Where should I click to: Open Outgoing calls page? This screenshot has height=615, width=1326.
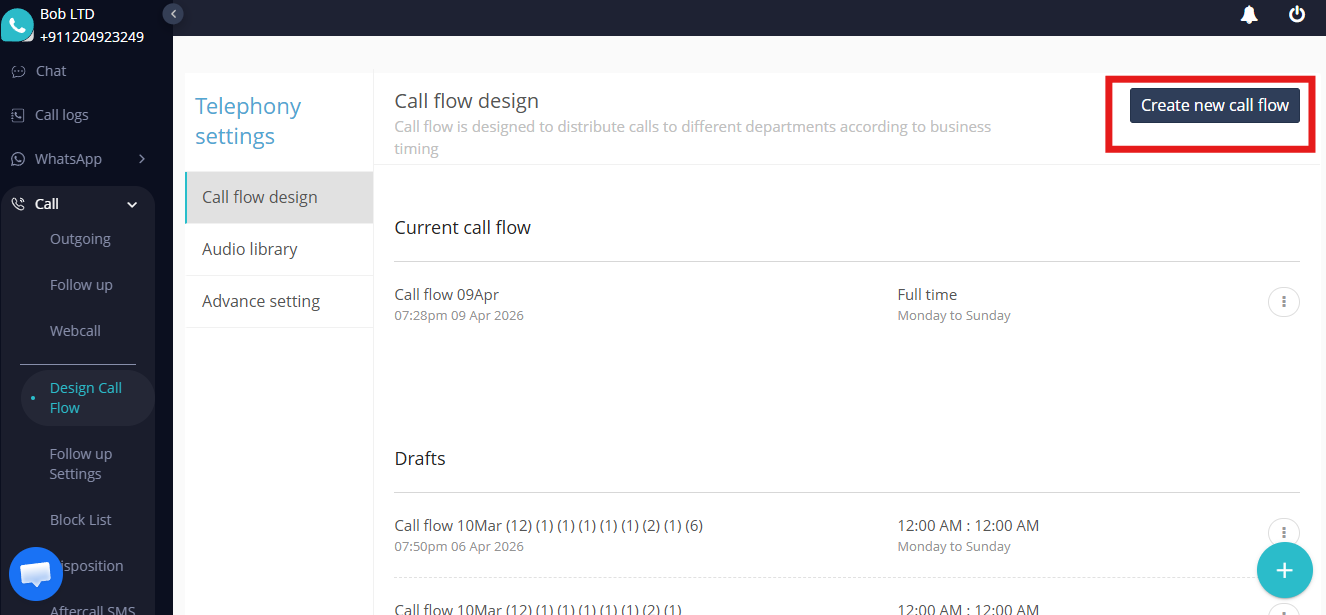pyautogui.click(x=80, y=239)
